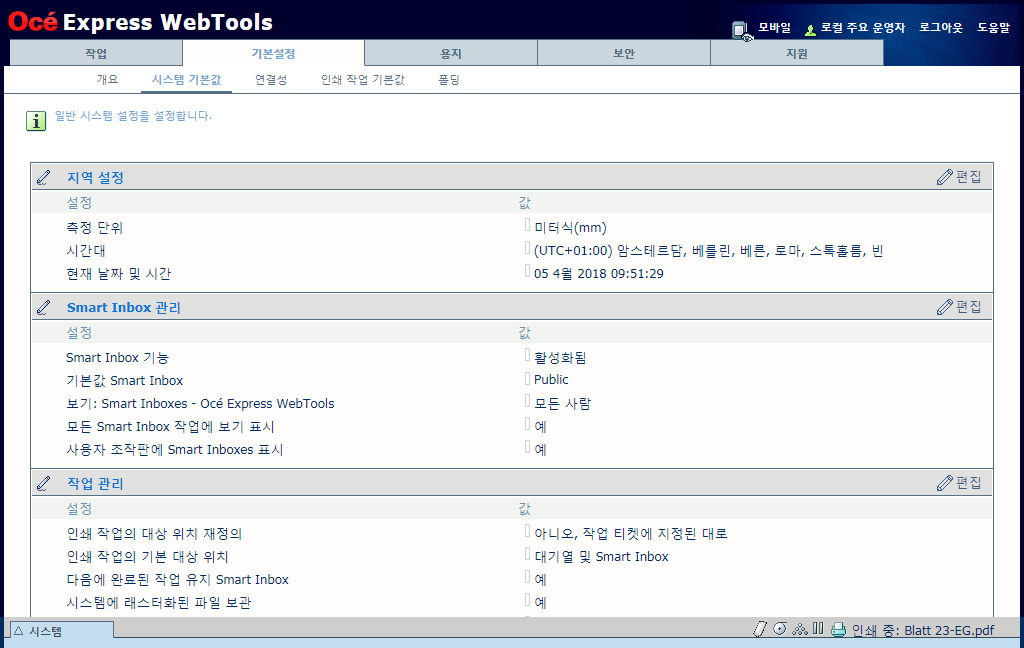This screenshot has height=648, width=1024.
Task: Click the value 미터식(mm)
Action: [x=570, y=228]
